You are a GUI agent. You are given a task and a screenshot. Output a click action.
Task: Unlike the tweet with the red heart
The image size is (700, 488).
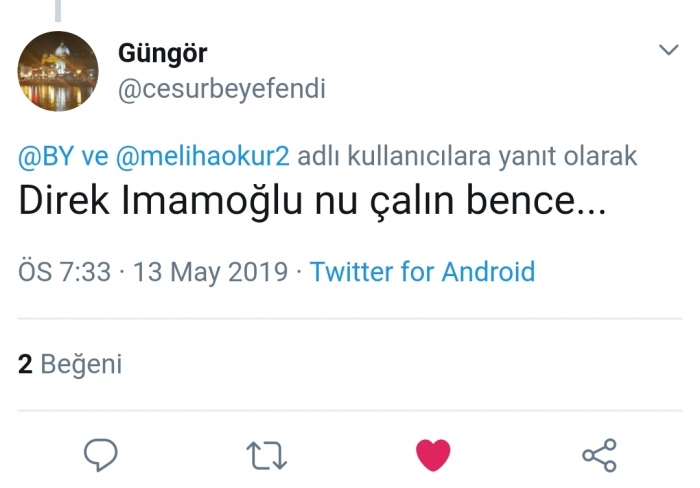click(433, 455)
